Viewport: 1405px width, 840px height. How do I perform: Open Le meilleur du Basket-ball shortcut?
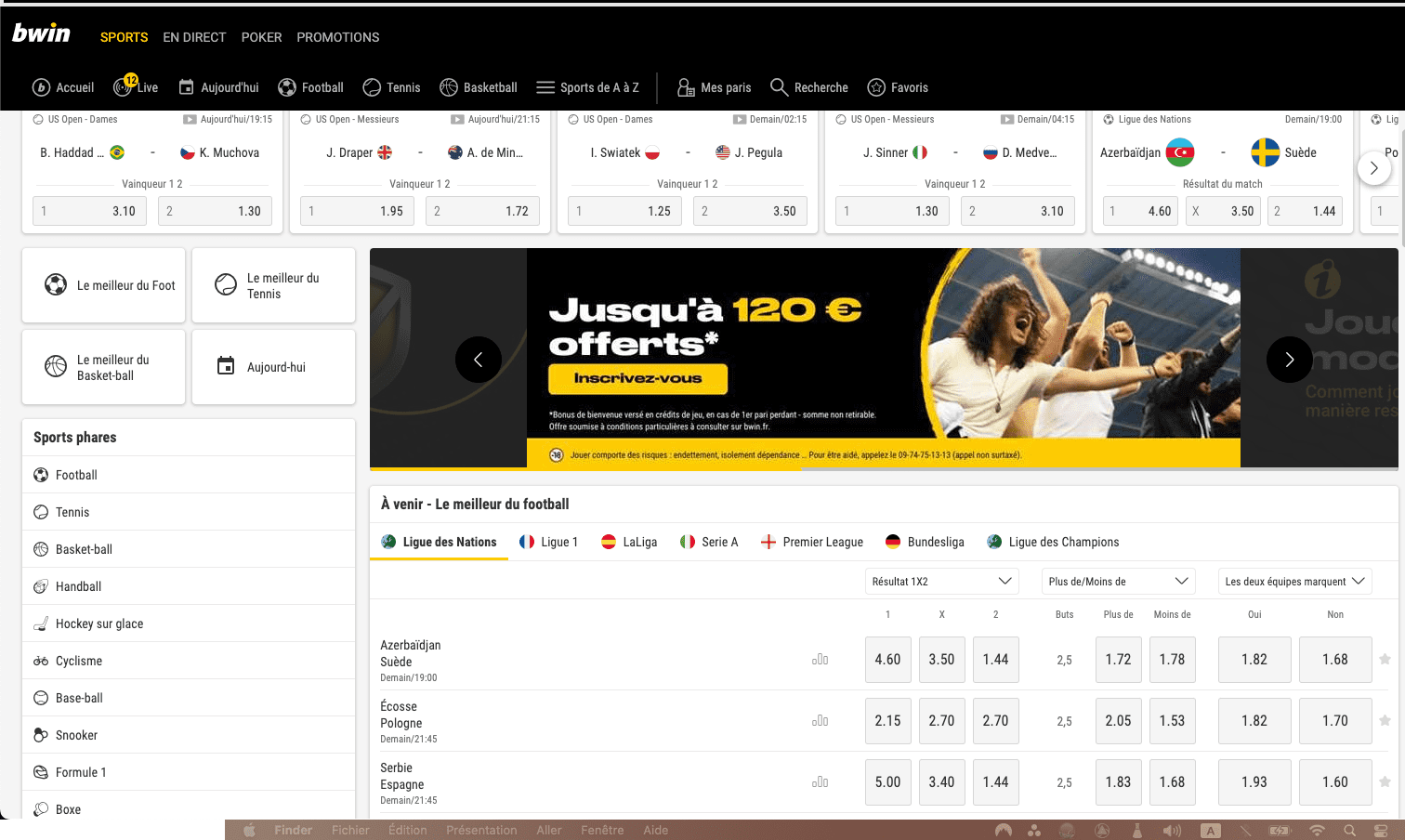[104, 367]
